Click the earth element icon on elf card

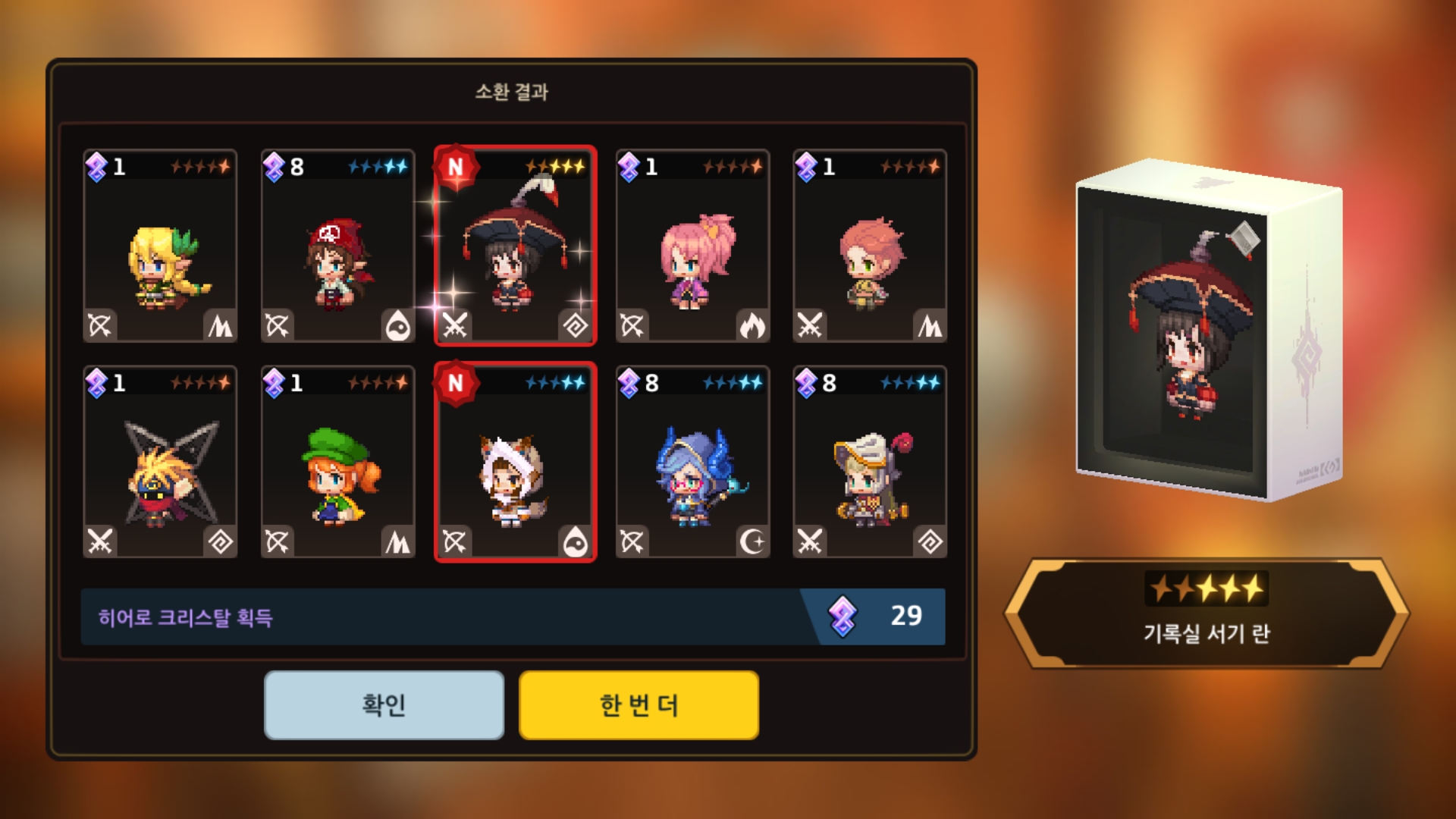[x=220, y=325]
